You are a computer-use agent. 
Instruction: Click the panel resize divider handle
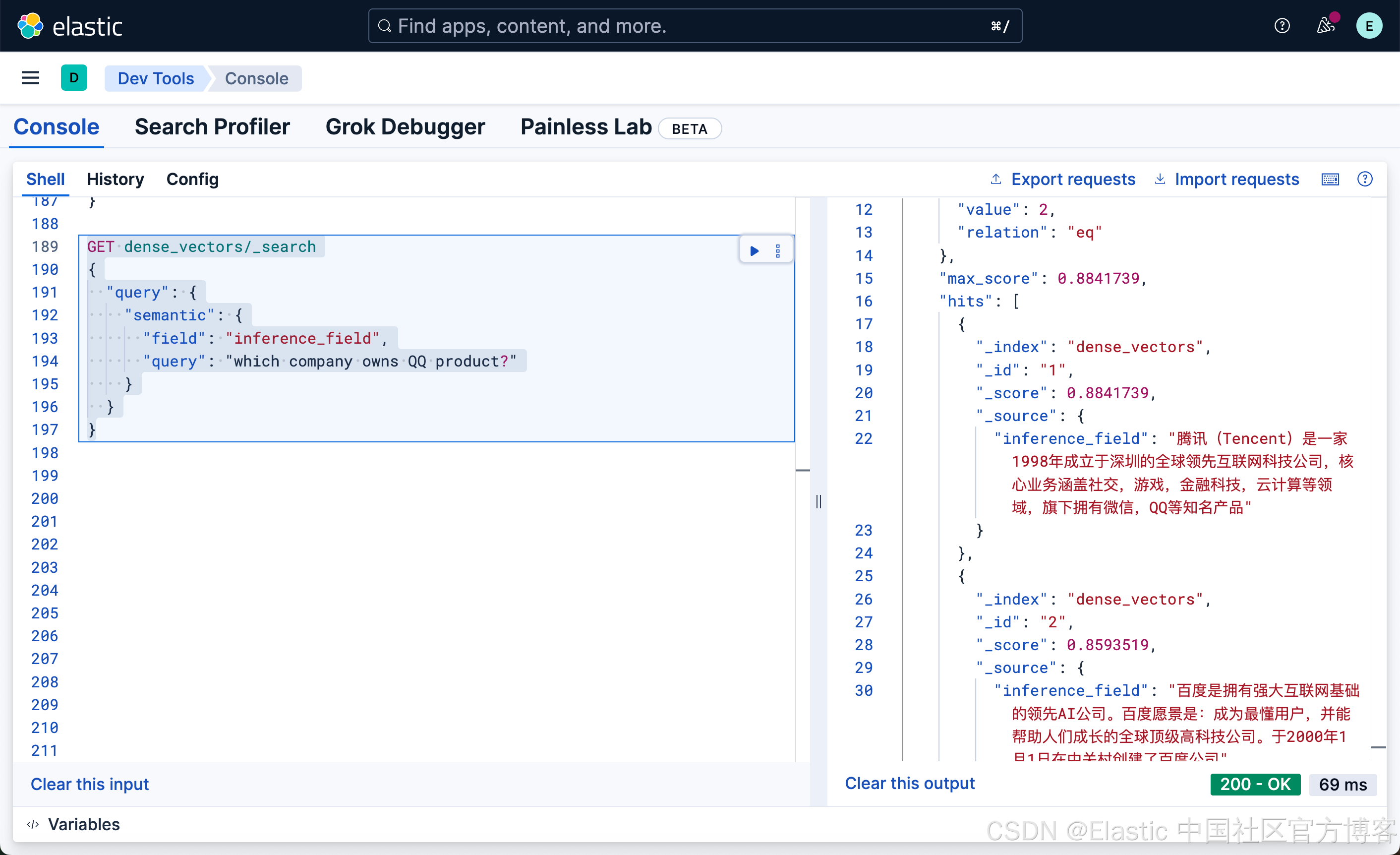click(x=818, y=501)
